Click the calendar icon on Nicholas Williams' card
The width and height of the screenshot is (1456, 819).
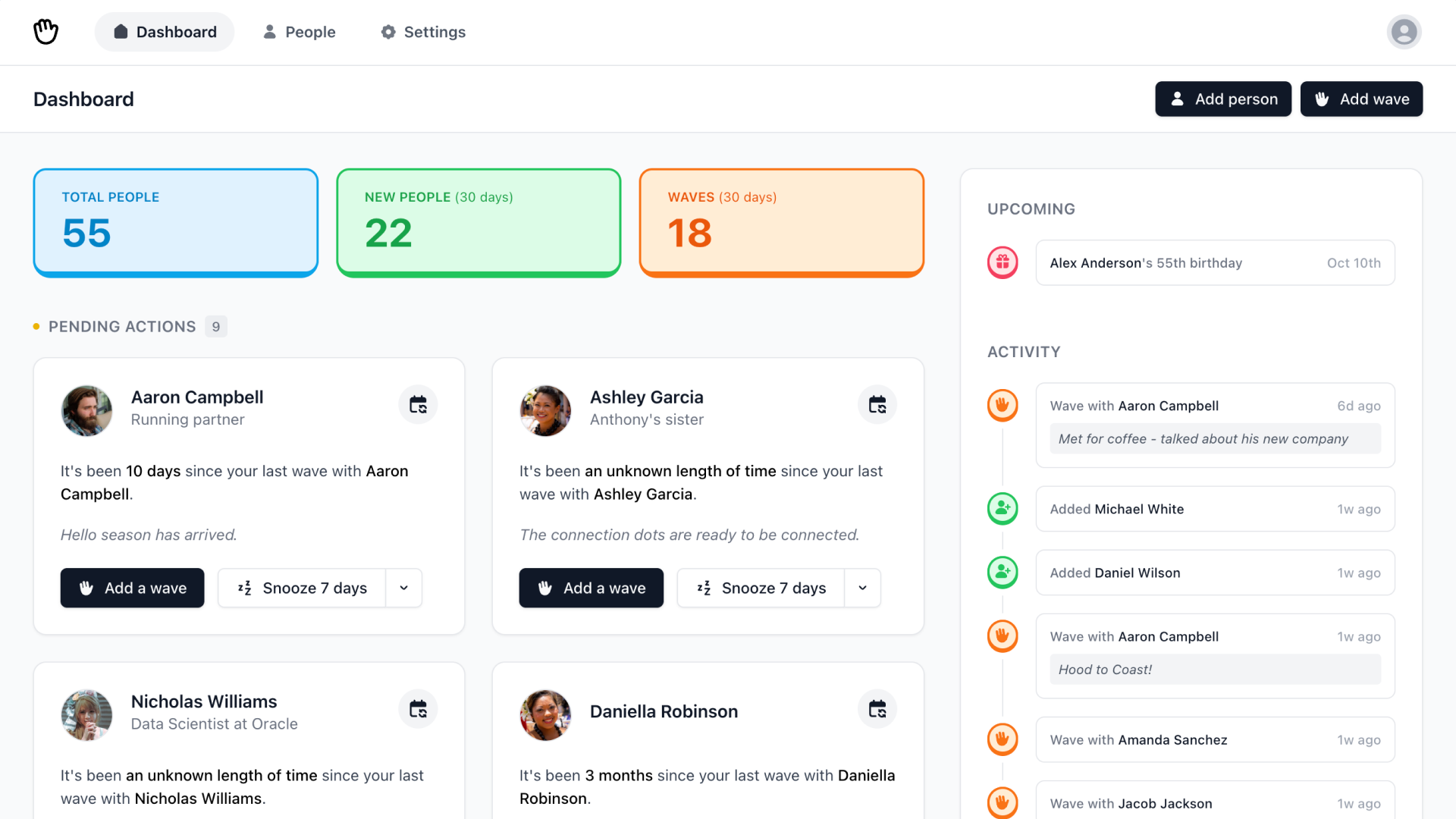(418, 708)
